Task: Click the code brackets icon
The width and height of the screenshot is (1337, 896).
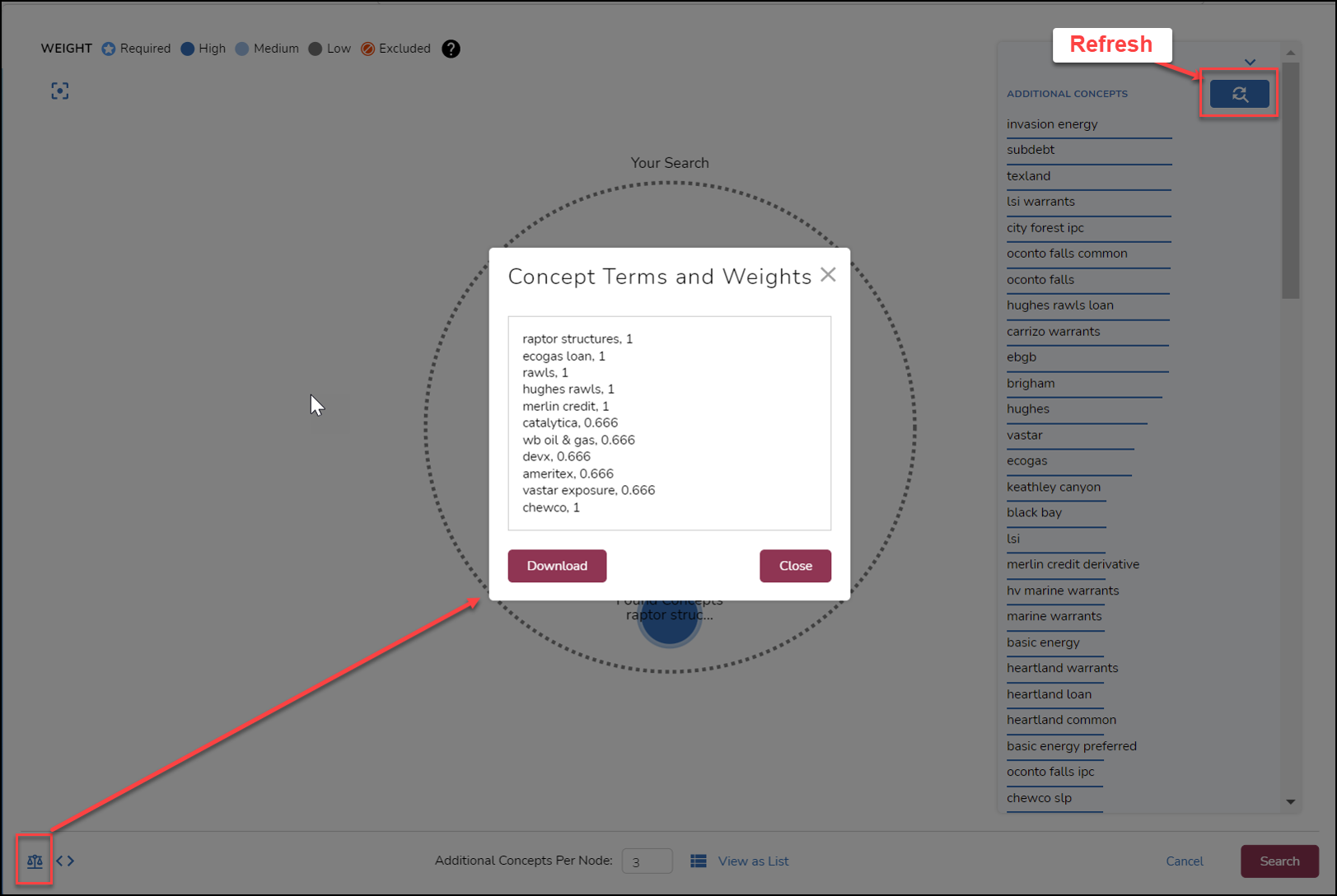Action: tap(65, 861)
